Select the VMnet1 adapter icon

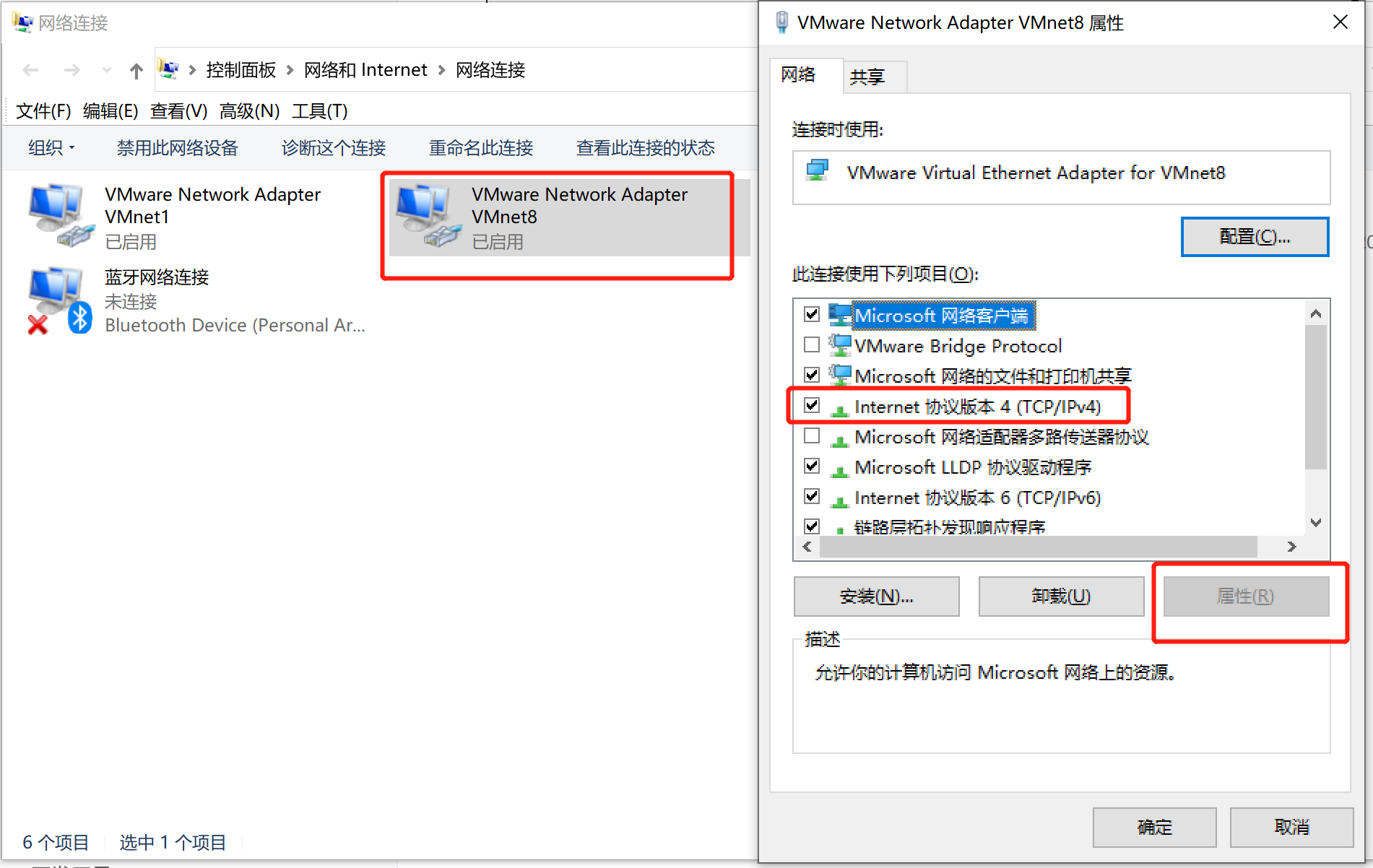[x=61, y=216]
